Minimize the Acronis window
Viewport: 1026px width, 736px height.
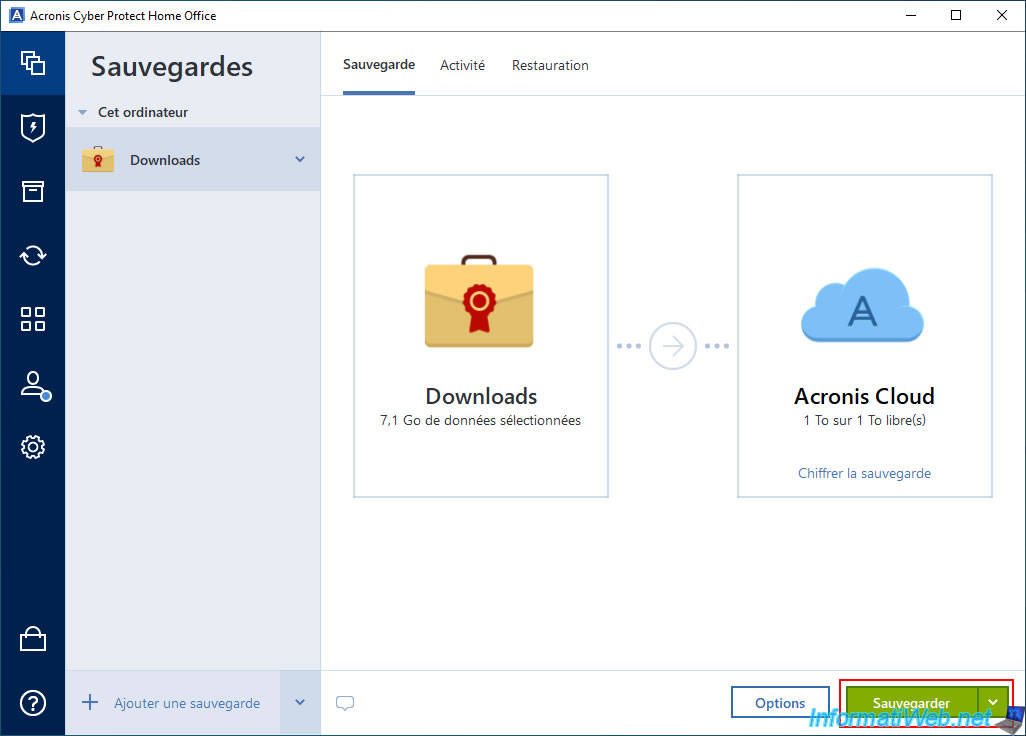point(911,15)
